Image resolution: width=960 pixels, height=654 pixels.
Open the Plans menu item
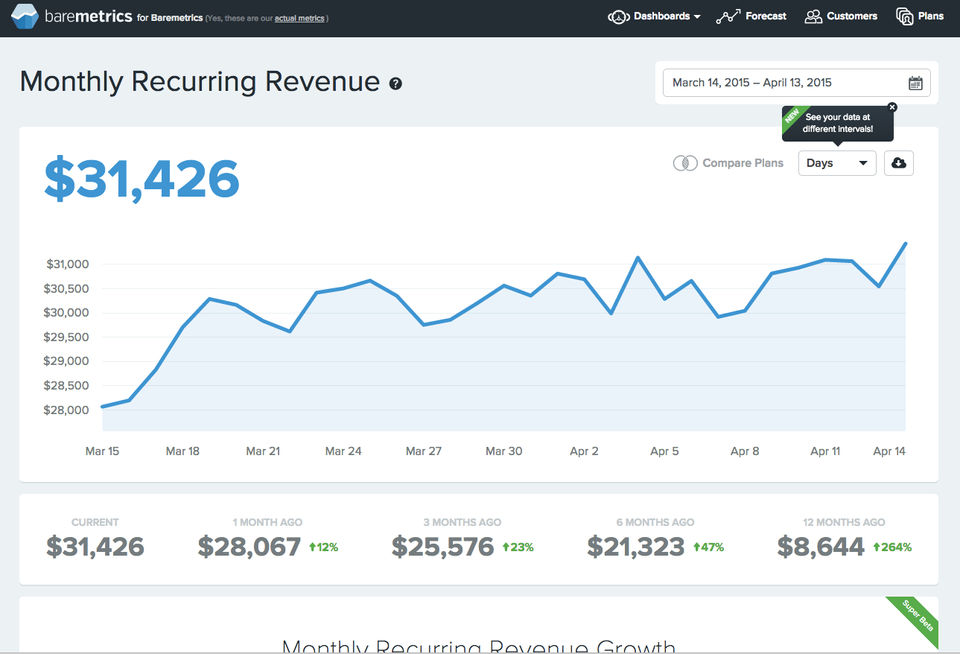point(931,17)
